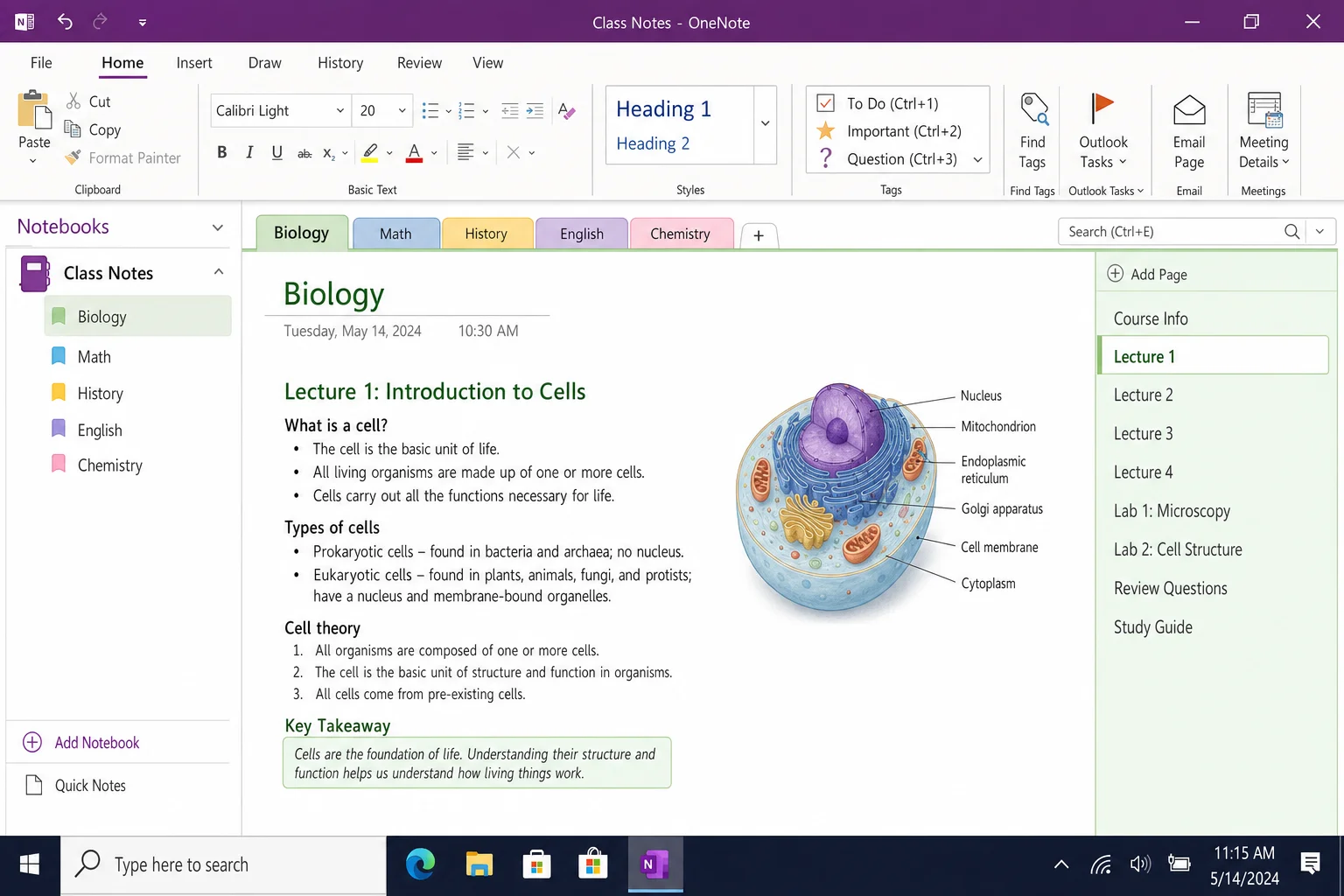This screenshot has height=896, width=1344.
Task: Click Add Notebook
Action: click(x=80, y=742)
